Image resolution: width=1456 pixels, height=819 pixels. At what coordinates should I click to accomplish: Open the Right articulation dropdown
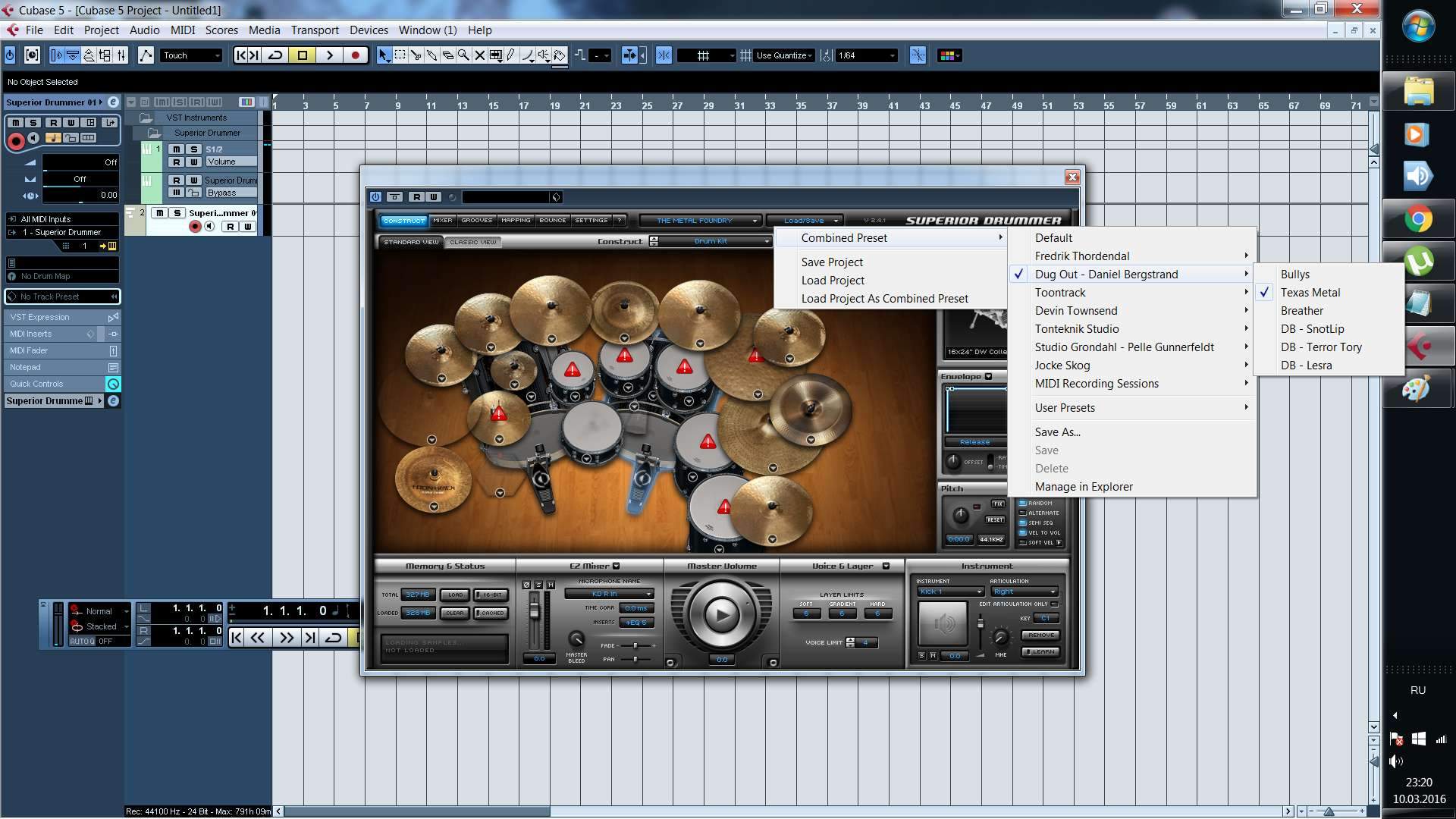1024,591
